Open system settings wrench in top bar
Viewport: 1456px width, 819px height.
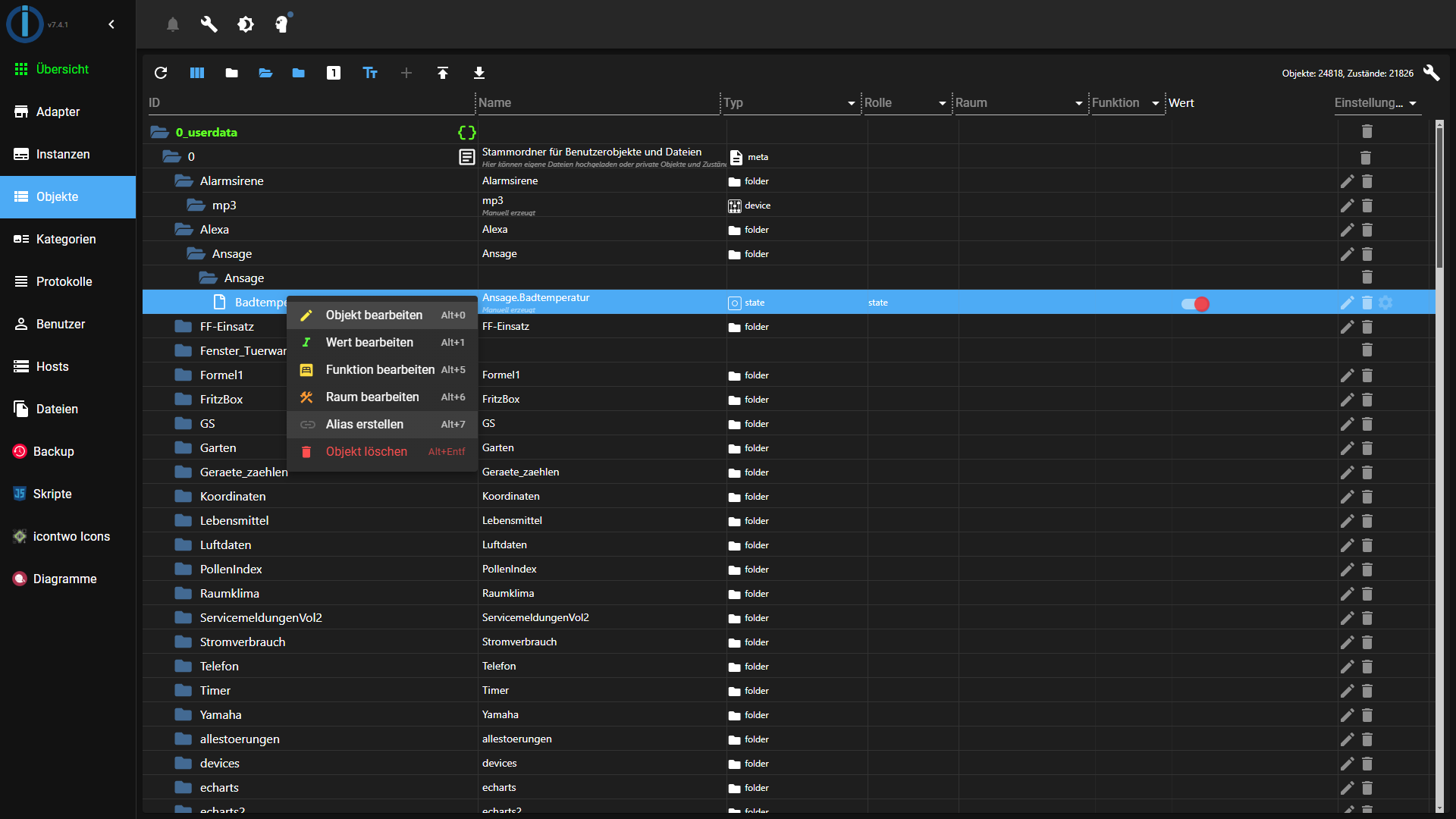pyautogui.click(x=209, y=24)
